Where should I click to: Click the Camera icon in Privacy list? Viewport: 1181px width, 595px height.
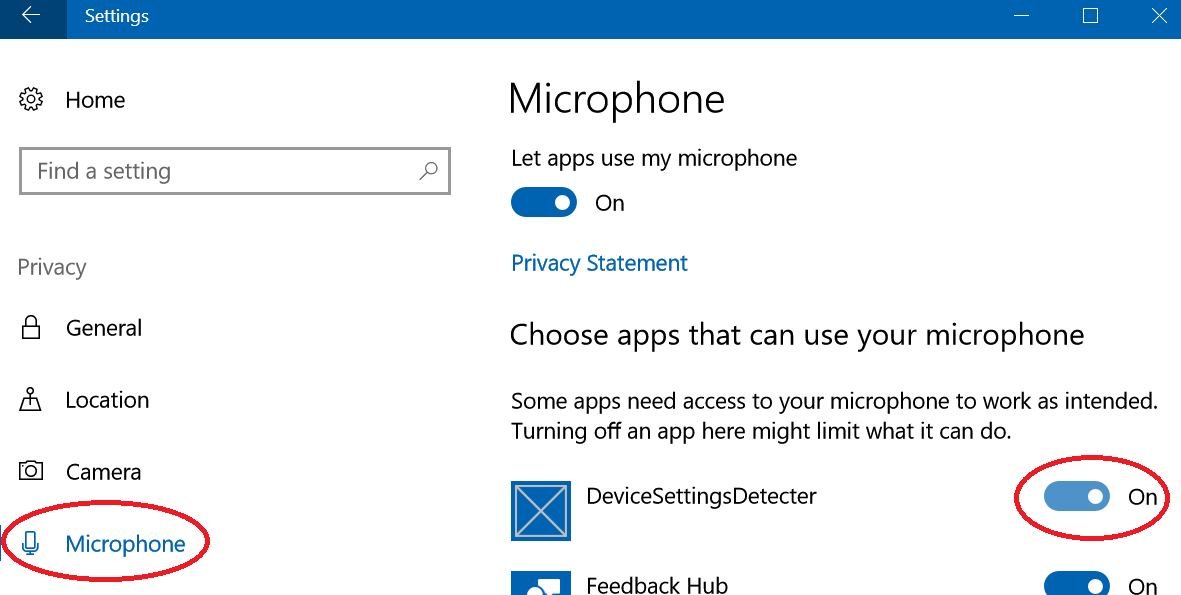31,471
